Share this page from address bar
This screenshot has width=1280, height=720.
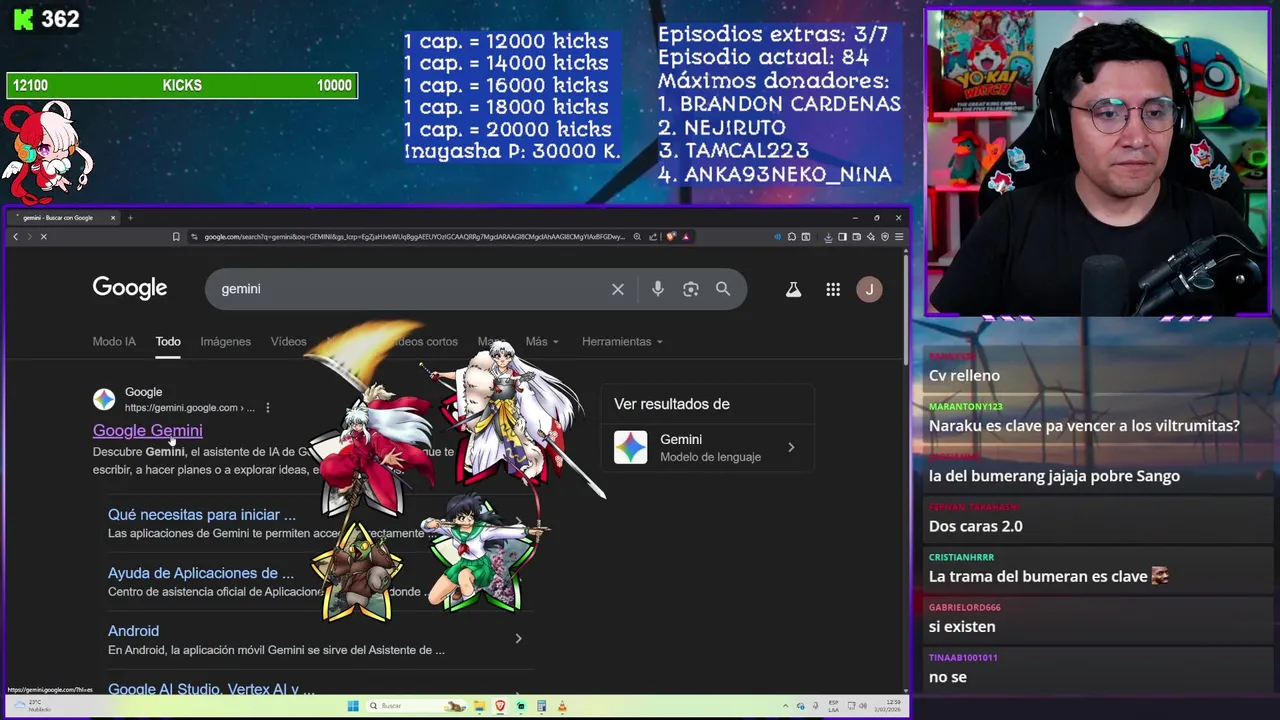(653, 237)
